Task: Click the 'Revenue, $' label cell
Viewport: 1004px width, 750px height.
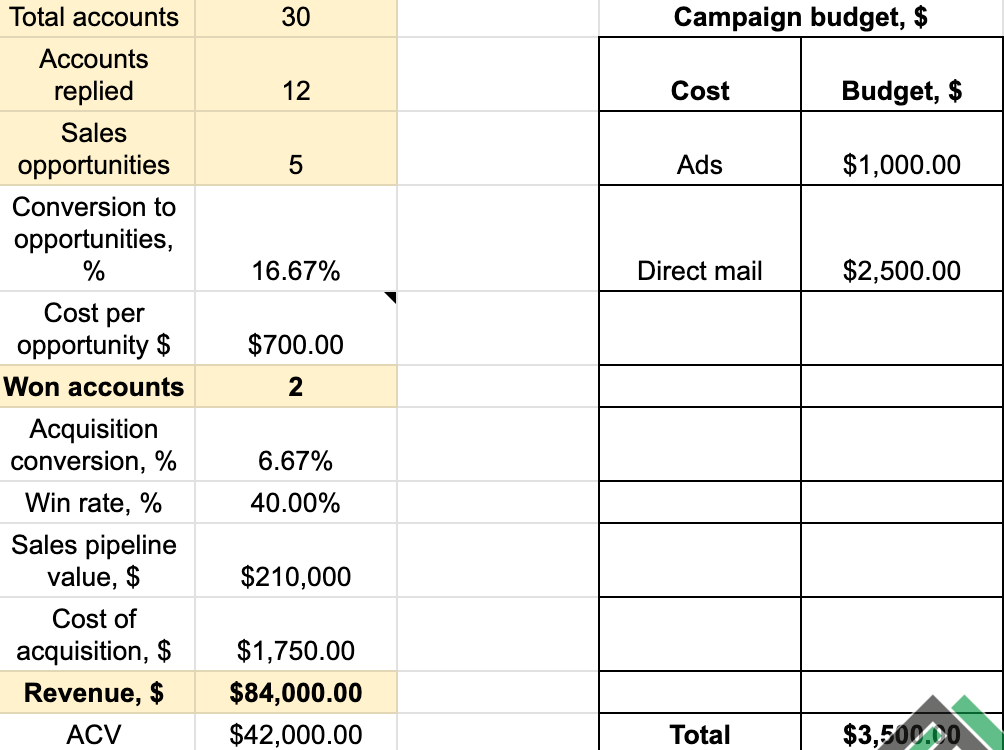Action: coord(97,692)
